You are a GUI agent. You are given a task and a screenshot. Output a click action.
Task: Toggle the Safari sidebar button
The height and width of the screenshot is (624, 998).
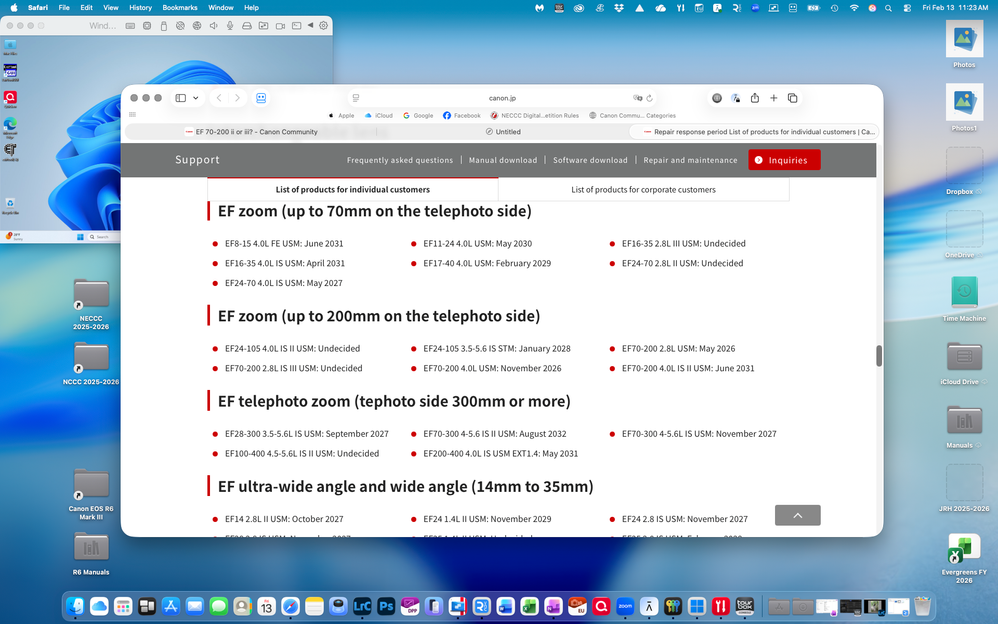click(181, 98)
